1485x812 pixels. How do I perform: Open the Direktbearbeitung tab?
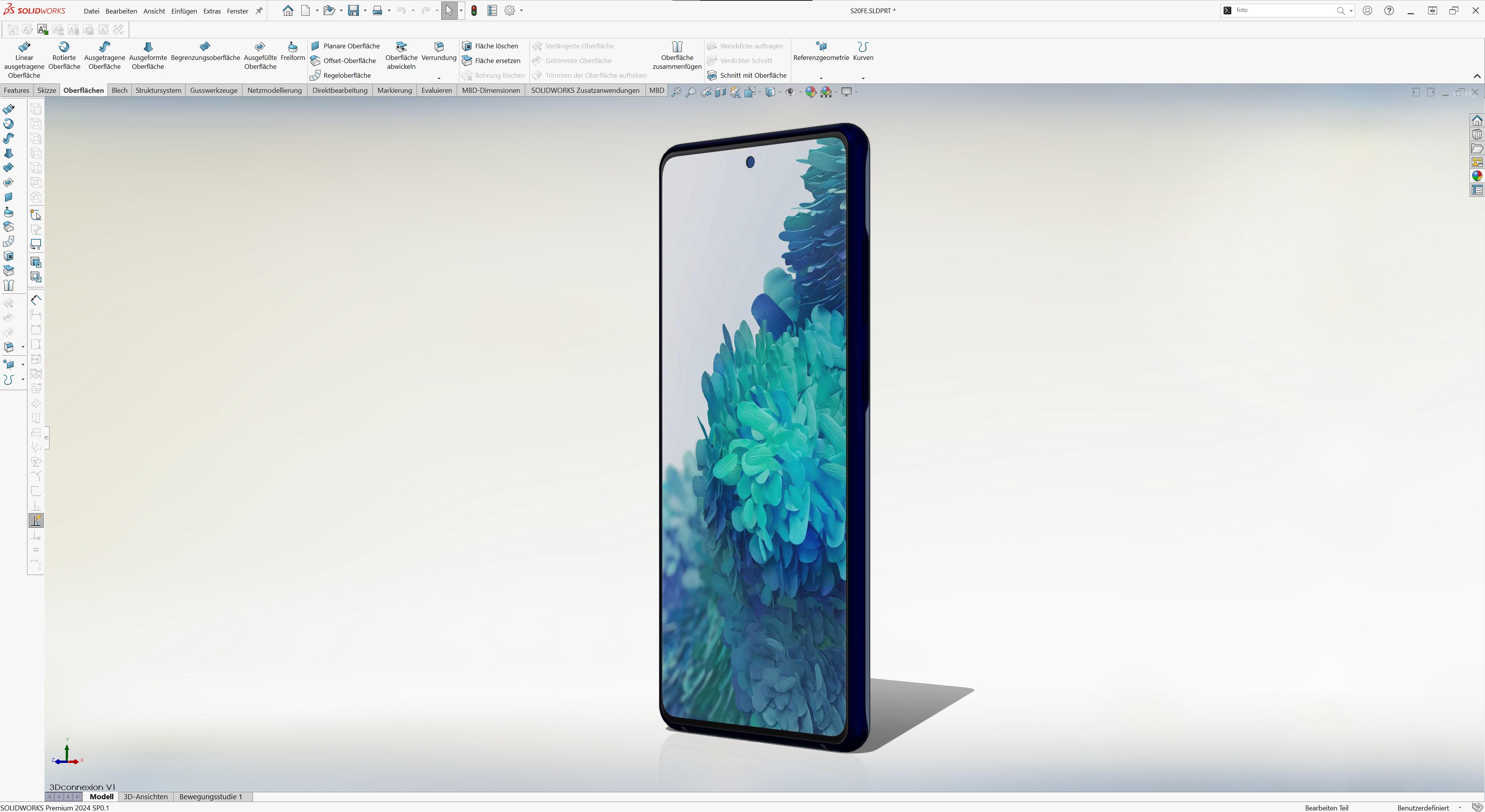tap(340, 90)
